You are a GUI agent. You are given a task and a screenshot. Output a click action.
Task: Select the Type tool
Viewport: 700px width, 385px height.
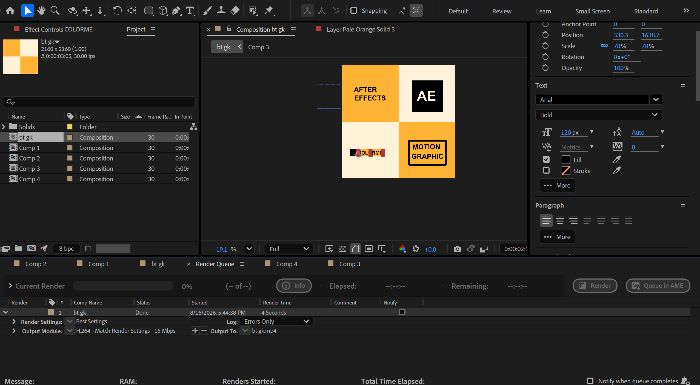click(x=190, y=10)
